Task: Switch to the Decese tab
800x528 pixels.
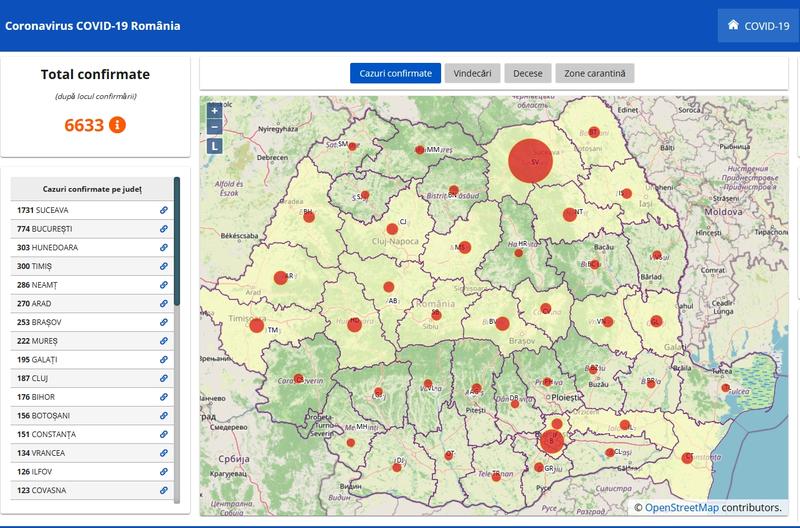Action: (528, 73)
